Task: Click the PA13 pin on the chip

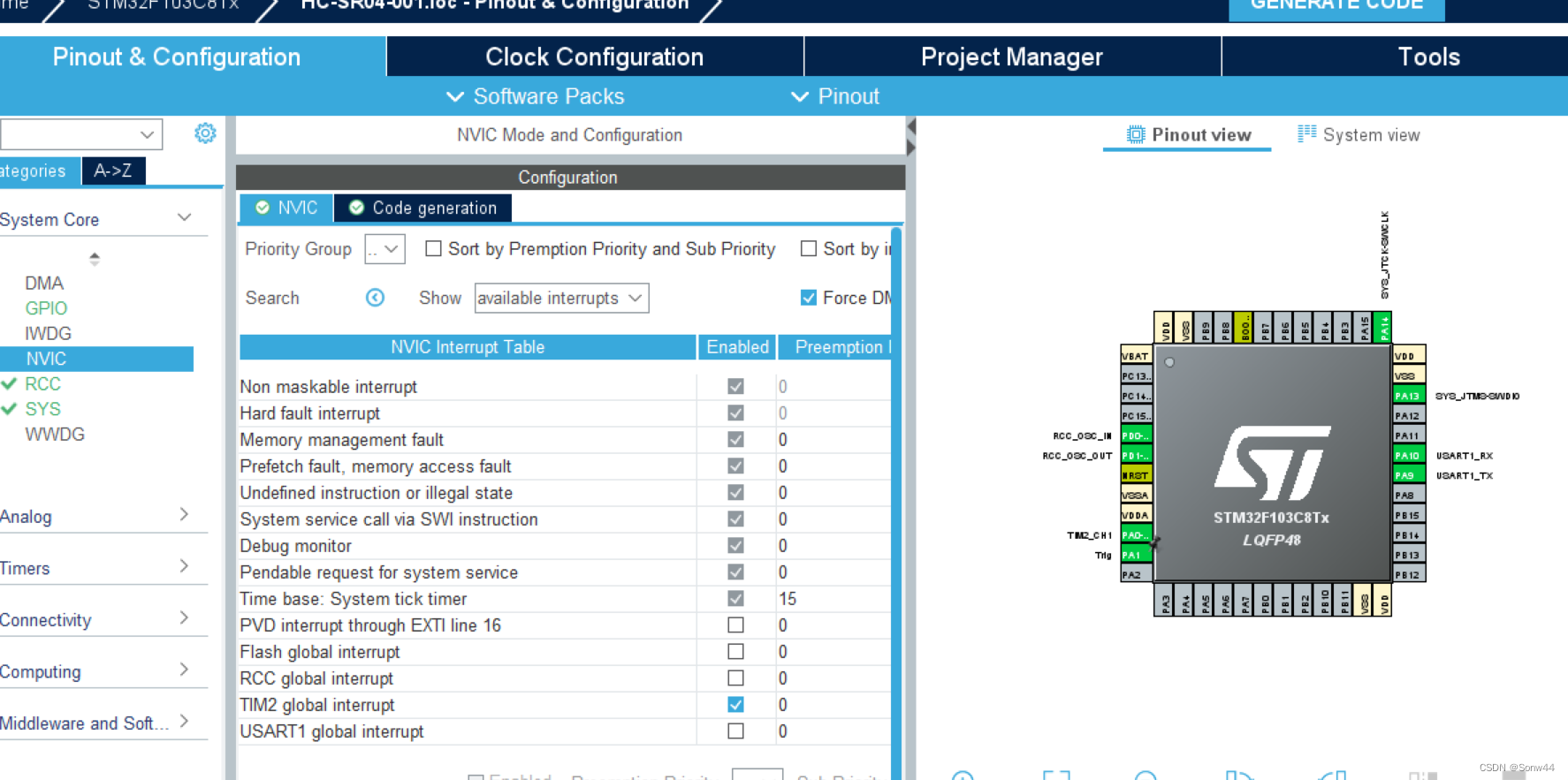Action: tap(1408, 396)
